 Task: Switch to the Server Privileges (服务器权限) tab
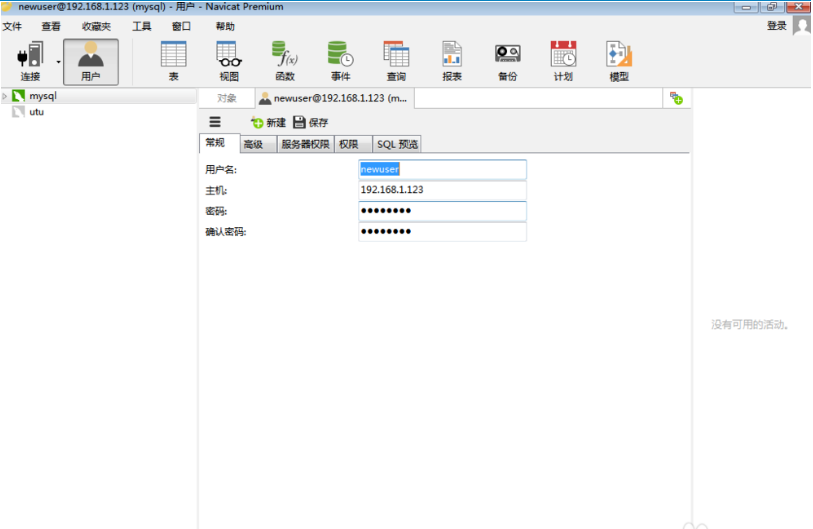305,144
